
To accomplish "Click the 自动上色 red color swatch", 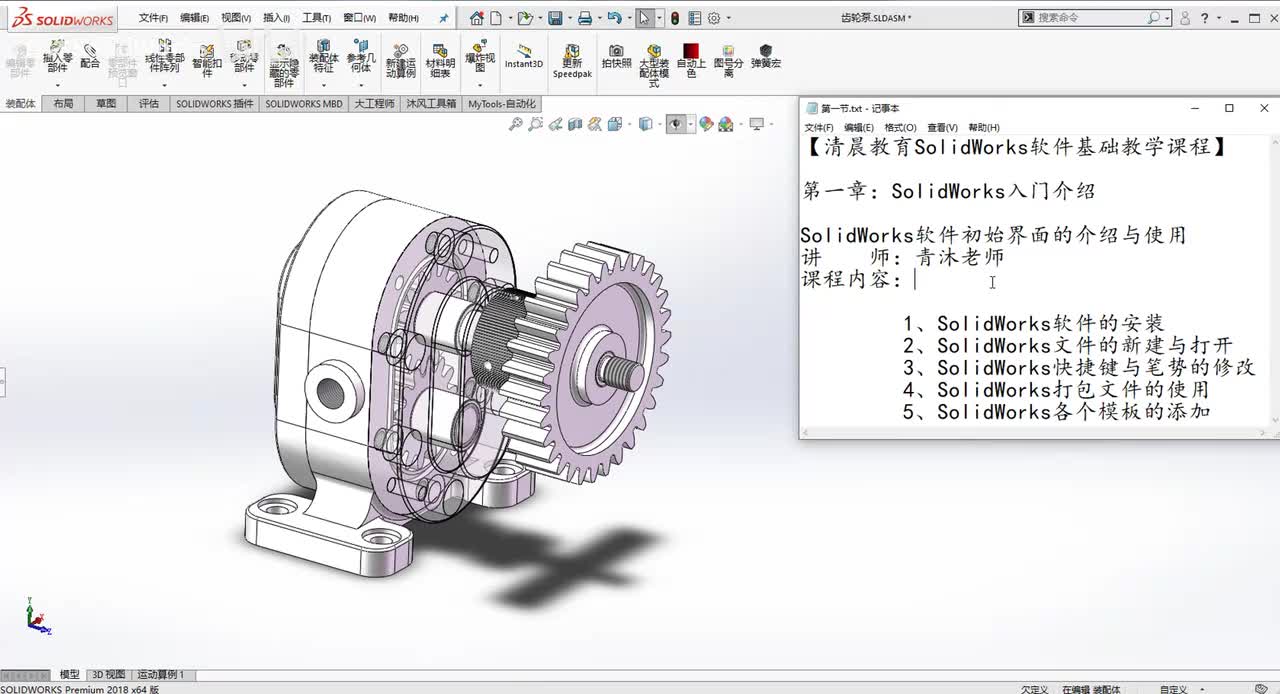I will [691, 52].
